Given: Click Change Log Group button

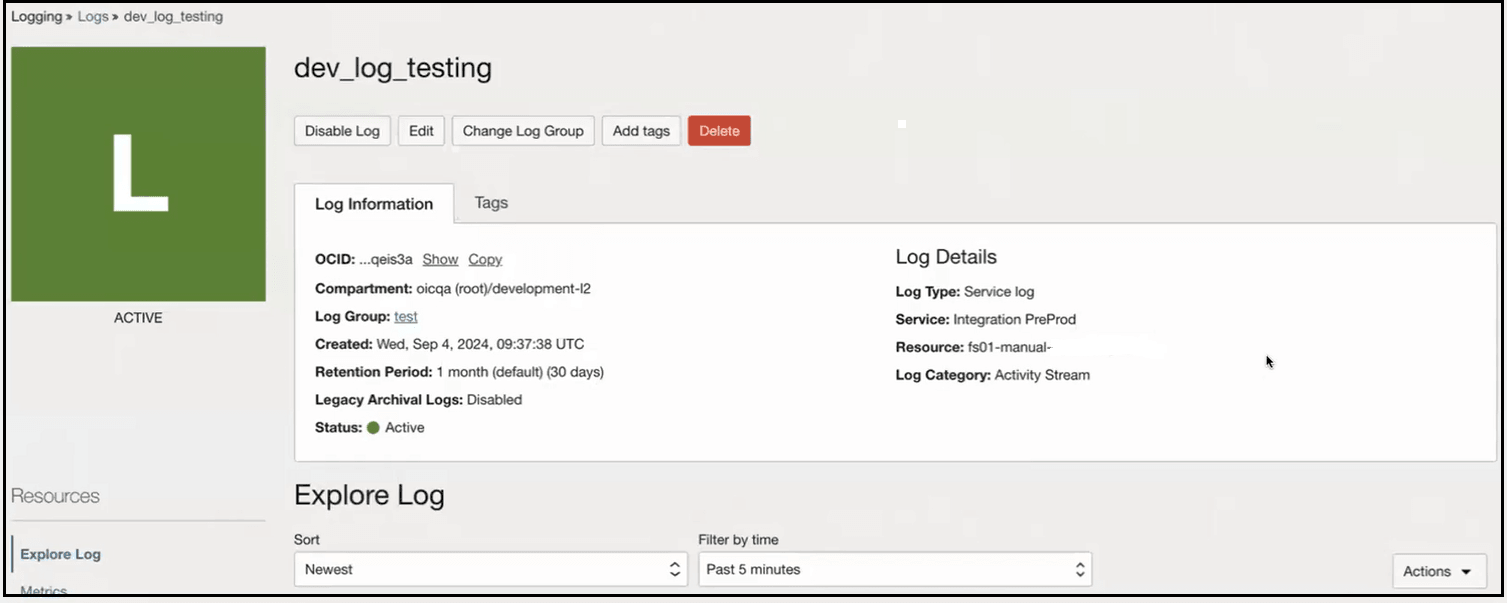Looking at the screenshot, I should (523, 131).
